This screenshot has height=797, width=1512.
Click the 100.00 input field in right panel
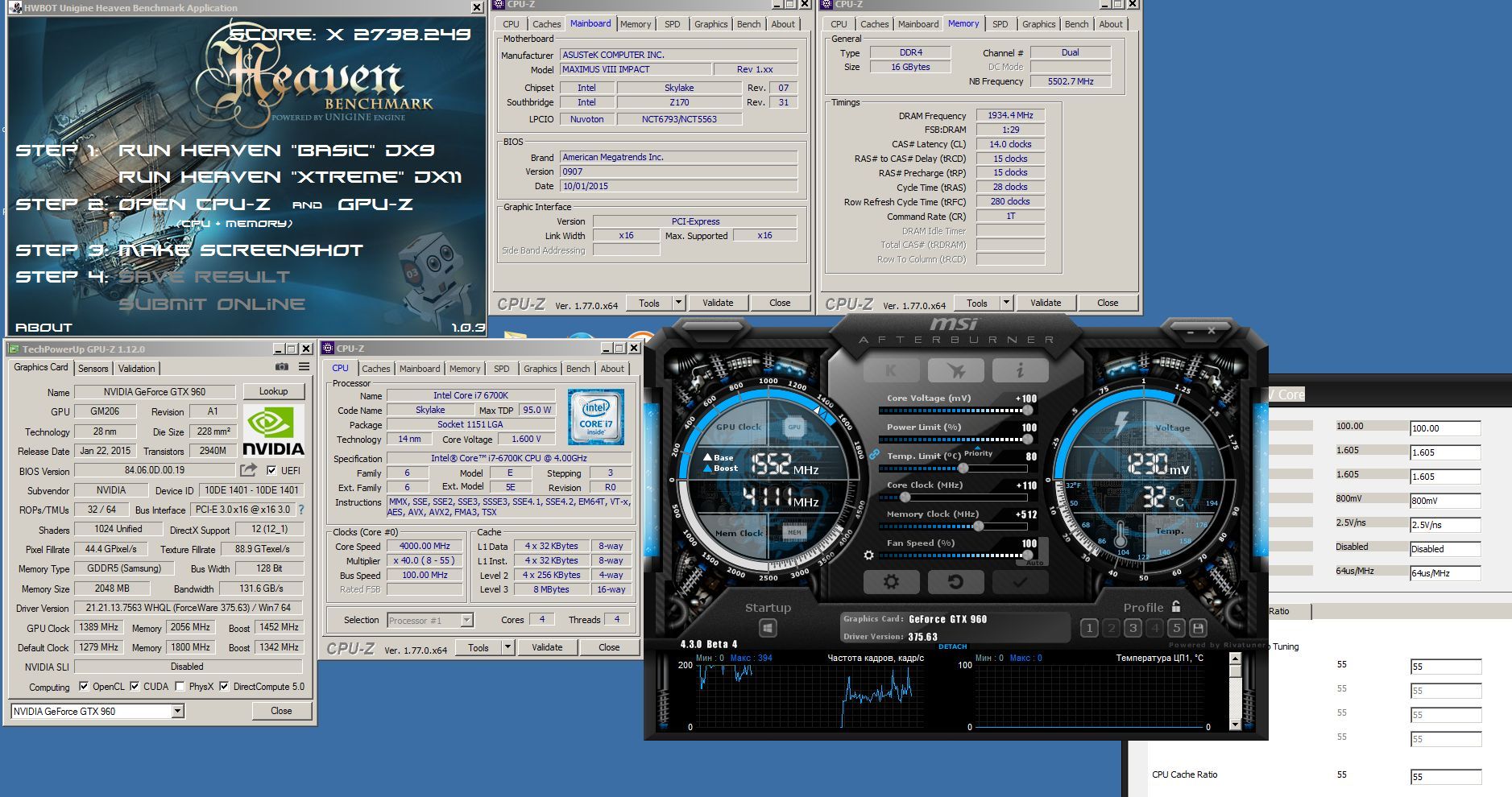pyautogui.click(x=1445, y=428)
